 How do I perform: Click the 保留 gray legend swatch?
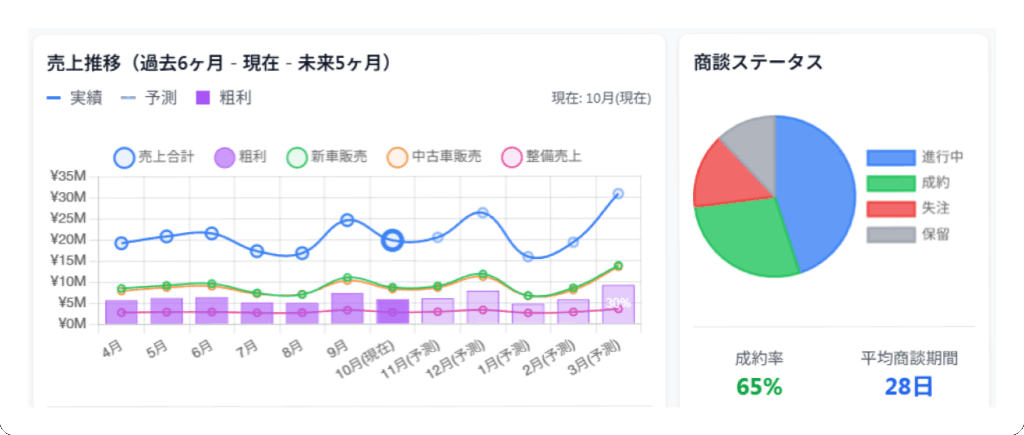point(890,234)
